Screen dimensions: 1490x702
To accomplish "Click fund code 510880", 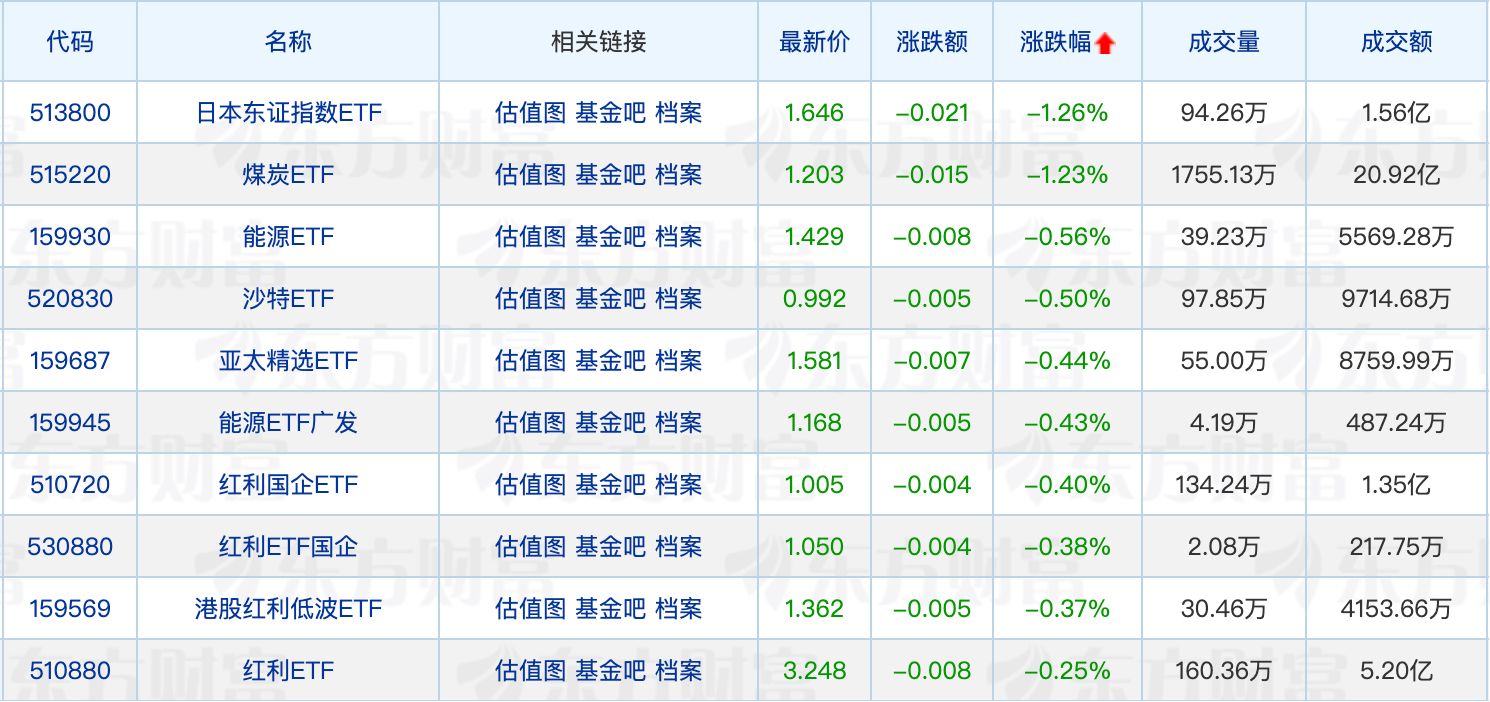I will [x=70, y=671].
